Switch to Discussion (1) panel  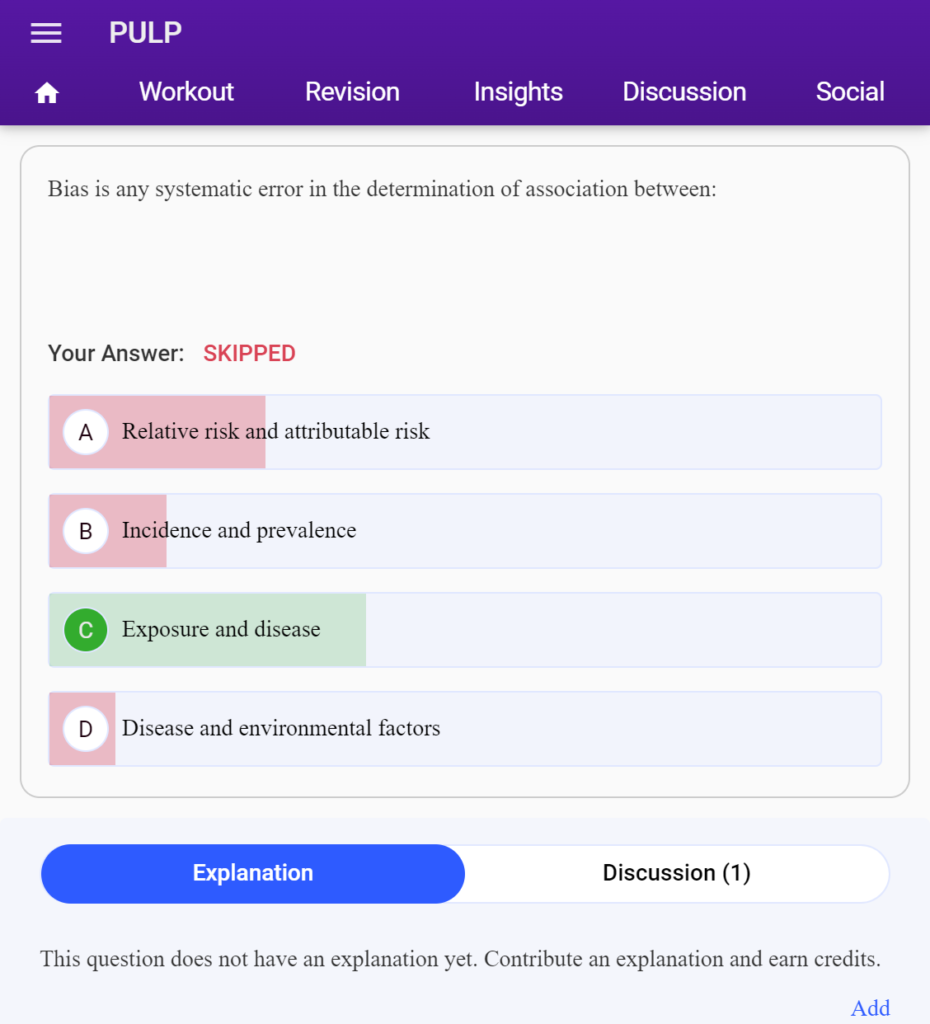(677, 874)
